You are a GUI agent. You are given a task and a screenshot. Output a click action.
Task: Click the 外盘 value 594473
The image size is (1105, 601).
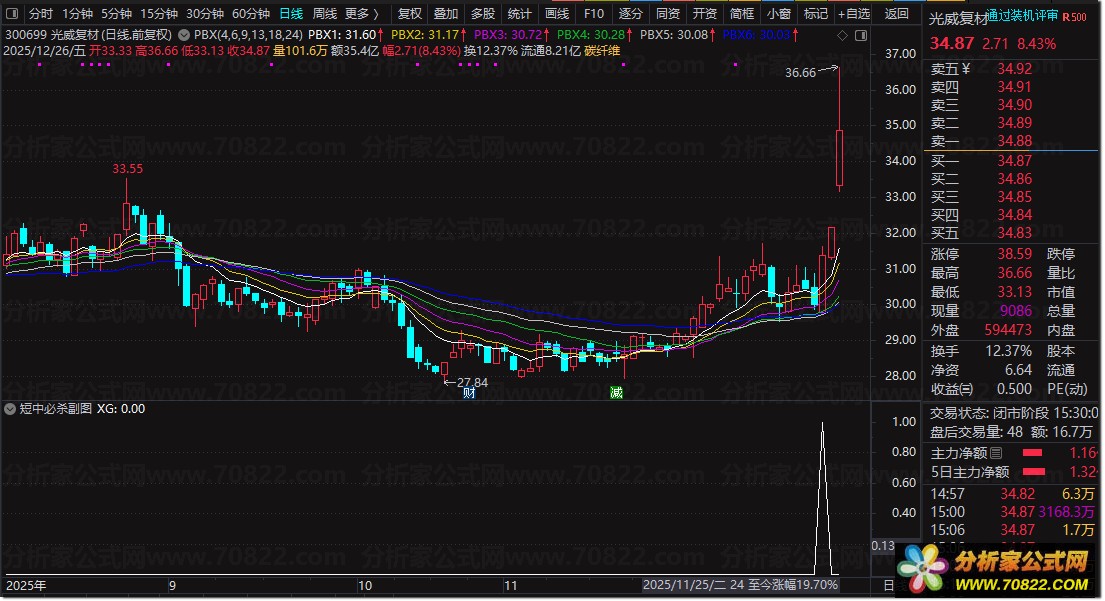1008,330
